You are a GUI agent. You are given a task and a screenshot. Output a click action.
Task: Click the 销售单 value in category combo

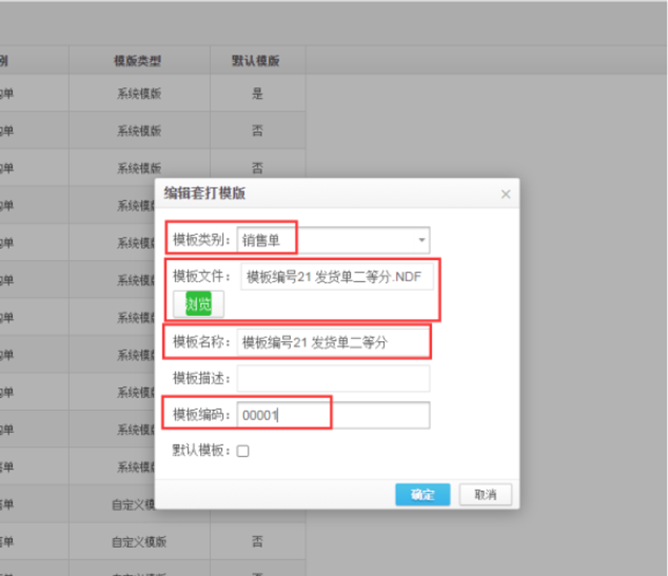(261, 241)
